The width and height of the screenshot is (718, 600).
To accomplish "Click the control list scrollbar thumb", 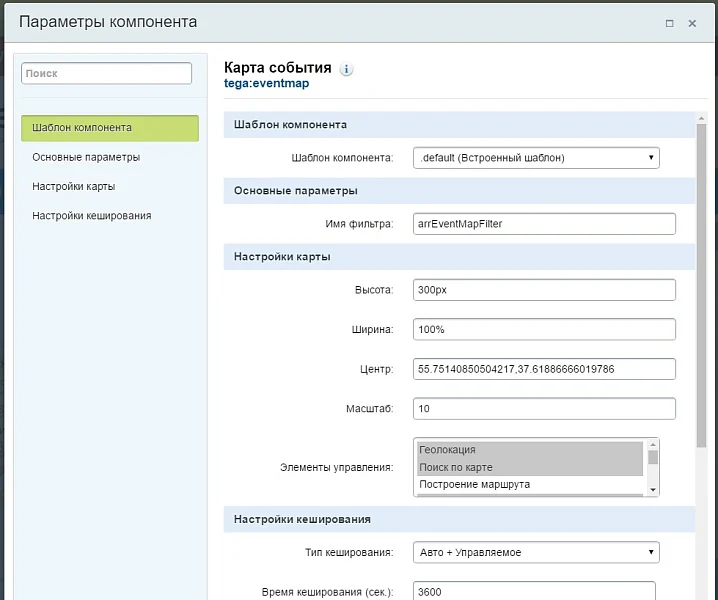I will click(653, 457).
